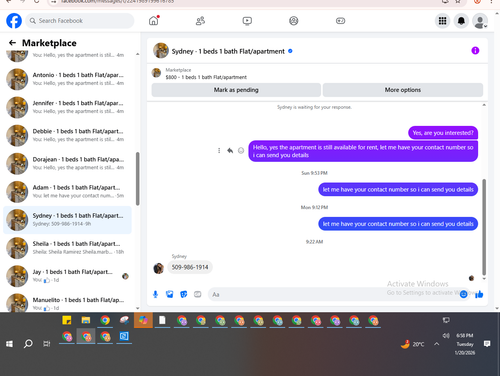Viewport: 500px width, 376px height.
Task: Open the weather widget showing 20°C
Action: 412,344
